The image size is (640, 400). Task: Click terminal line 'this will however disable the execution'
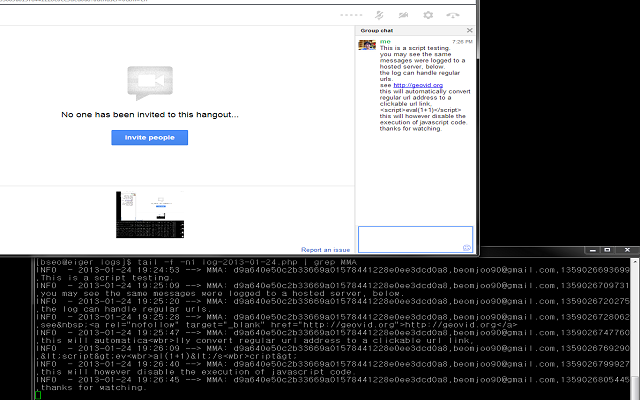(x=198, y=372)
